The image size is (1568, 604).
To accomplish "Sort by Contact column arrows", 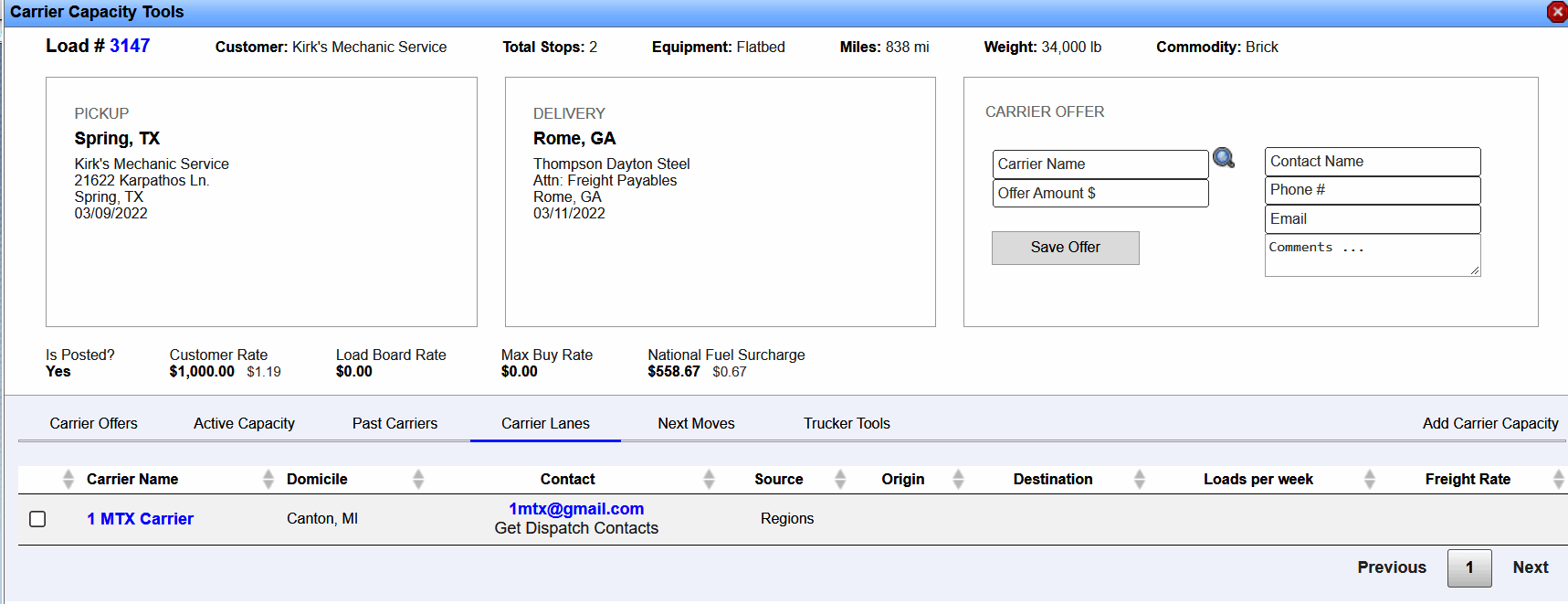I will tap(709, 479).
